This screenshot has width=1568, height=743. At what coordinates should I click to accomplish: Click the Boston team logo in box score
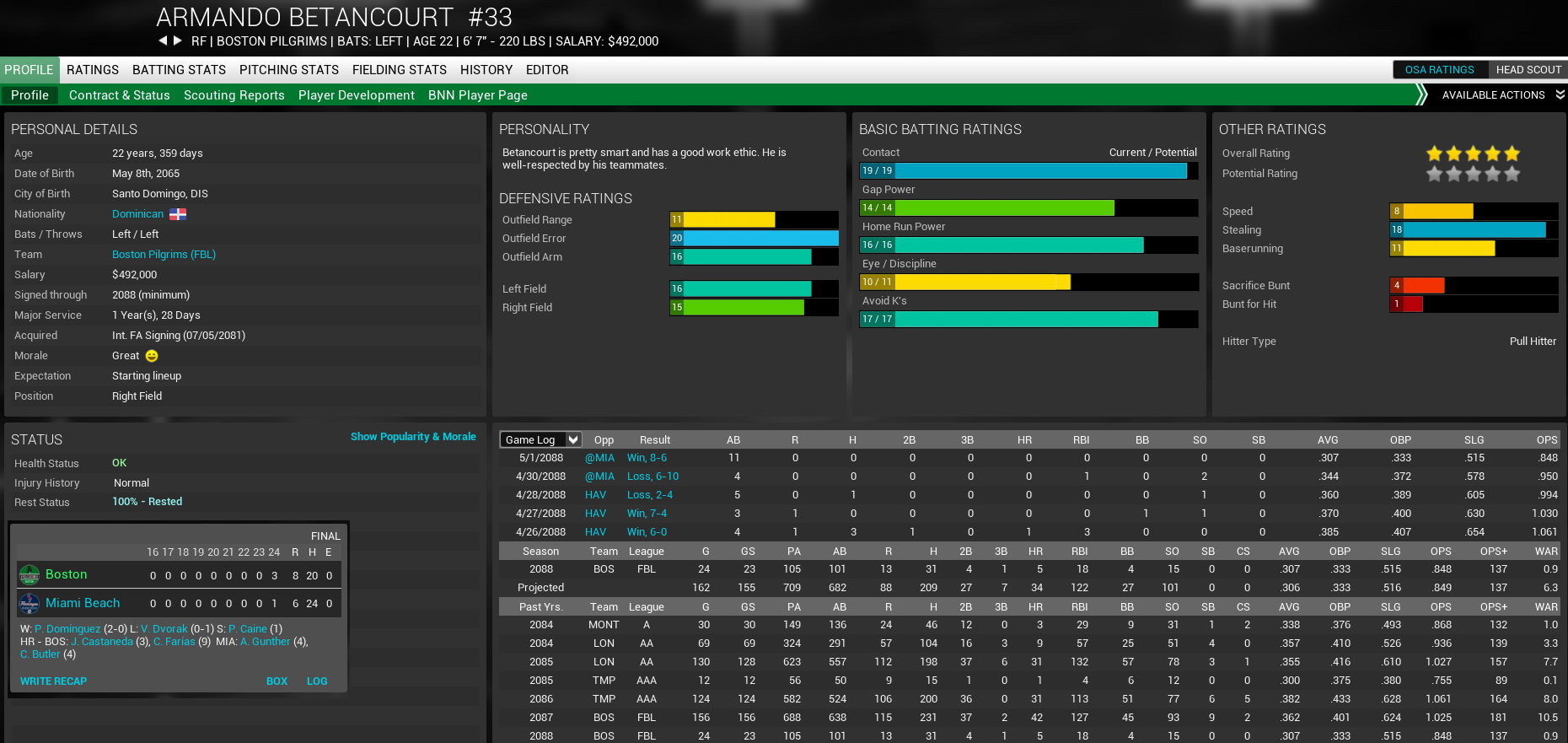tap(30, 575)
